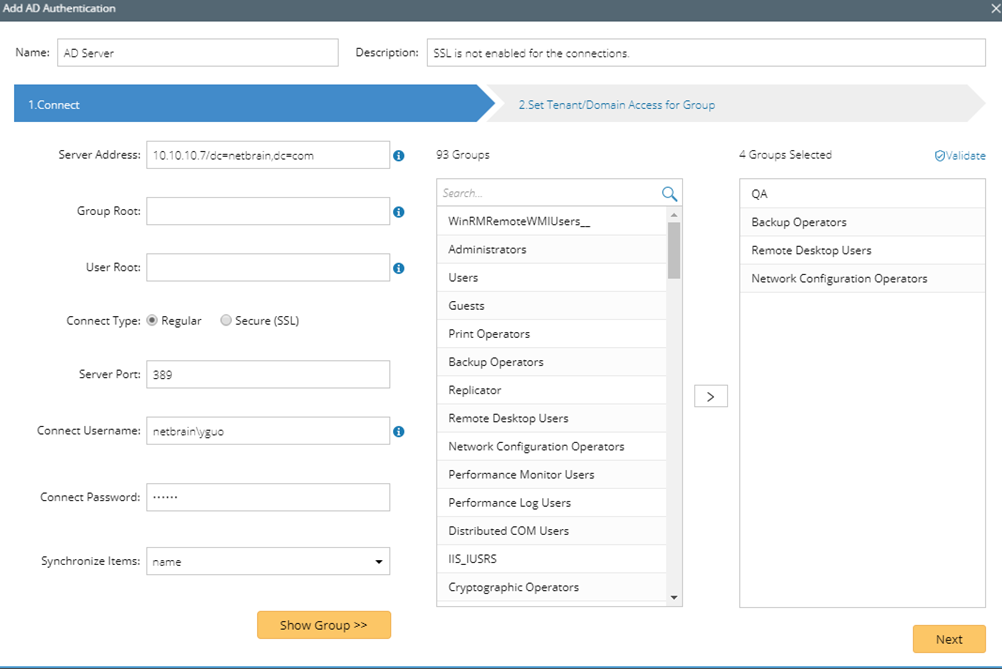This screenshot has height=669, width=1002.
Task: Click the Server Port input field
Action: pyautogui.click(x=268, y=375)
